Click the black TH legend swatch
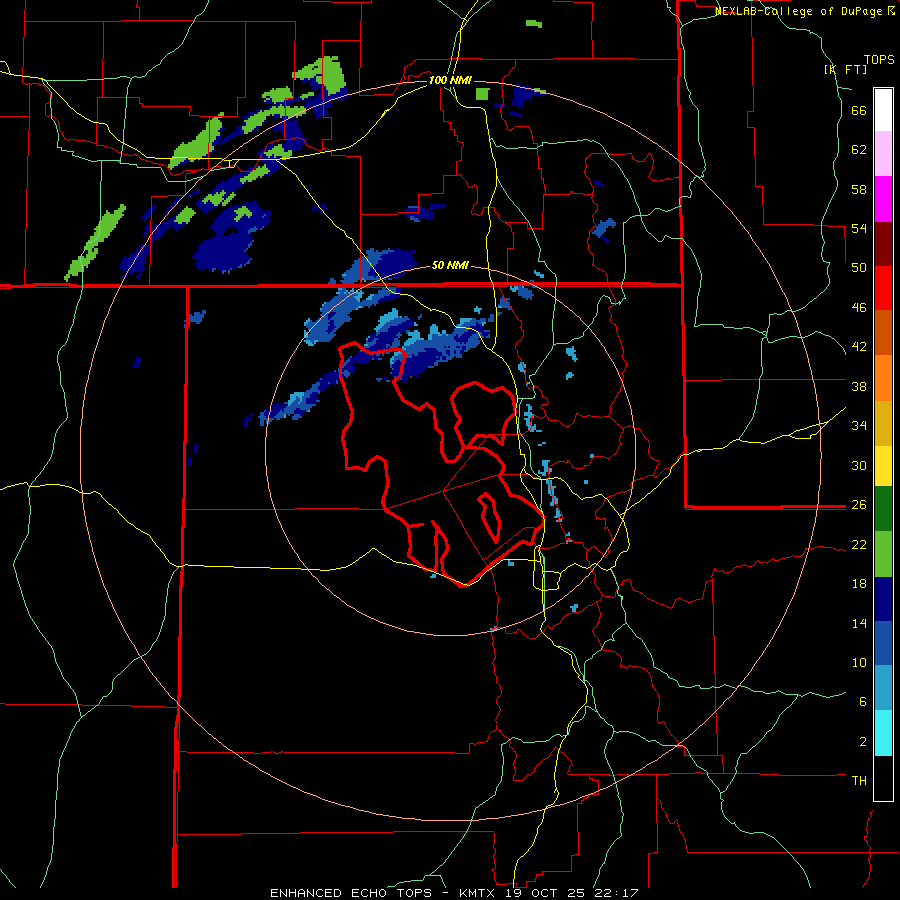This screenshot has height=900, width=900. [x=883, y=778]
